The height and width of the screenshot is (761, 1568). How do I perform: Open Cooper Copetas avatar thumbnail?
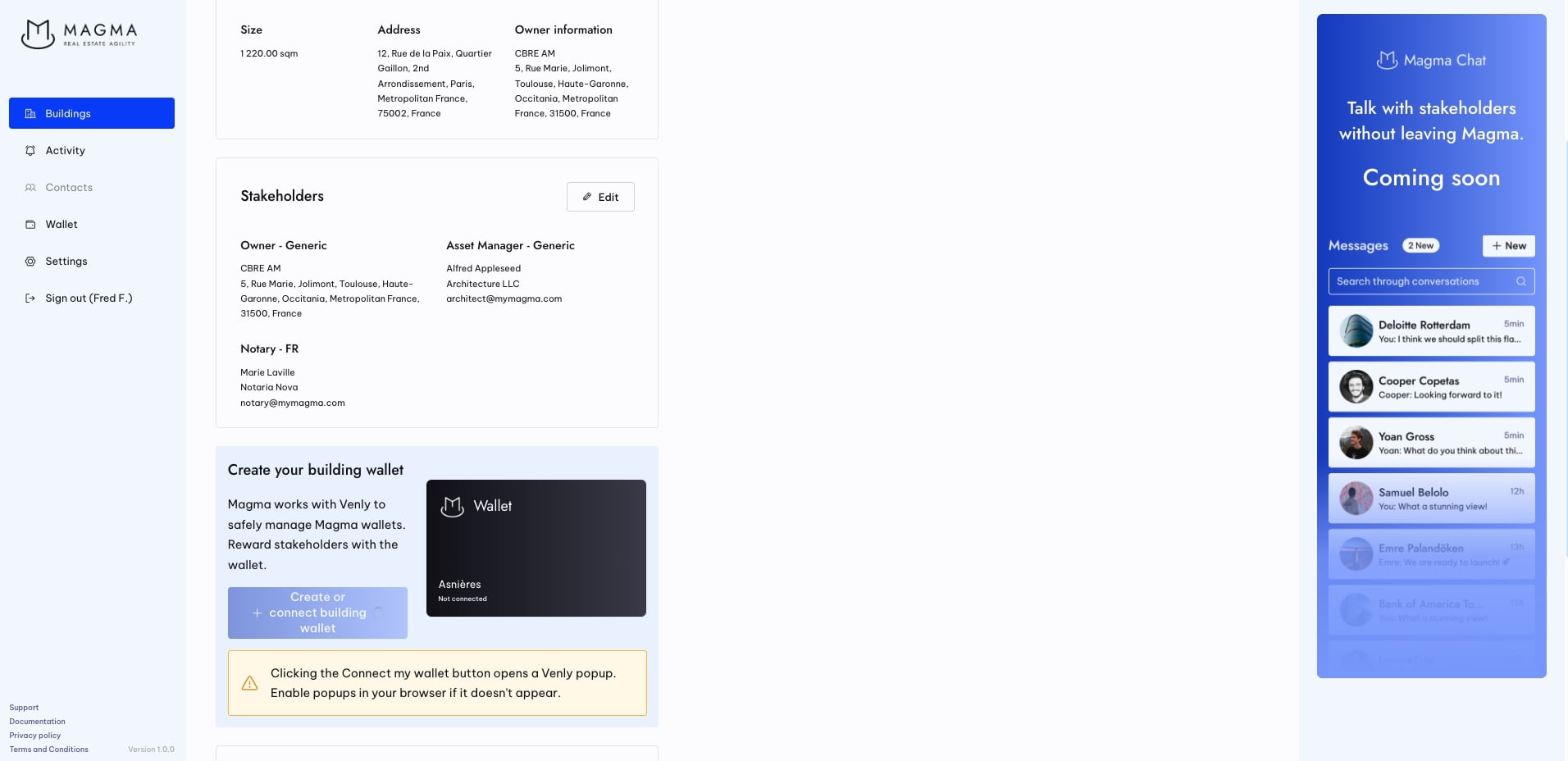tap(1356, 387)
